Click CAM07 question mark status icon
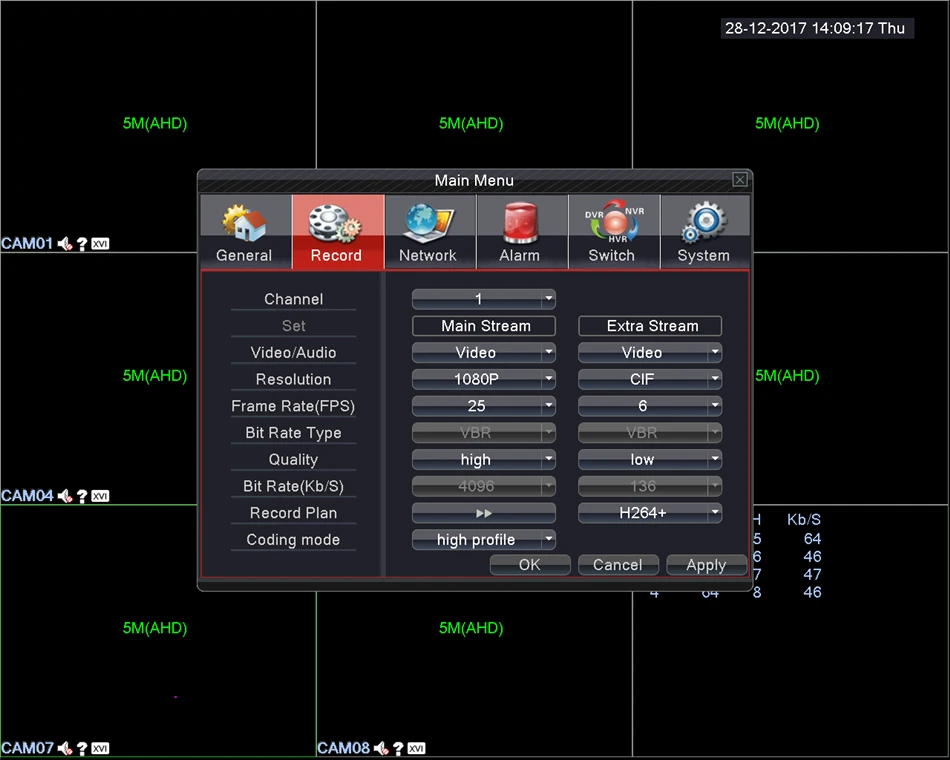This screenshot has width=950, height=760. pos(82,748)
